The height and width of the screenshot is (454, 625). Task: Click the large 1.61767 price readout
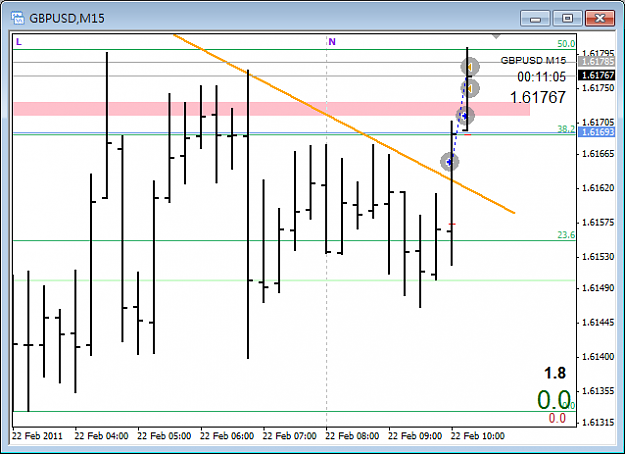(538, 97)
